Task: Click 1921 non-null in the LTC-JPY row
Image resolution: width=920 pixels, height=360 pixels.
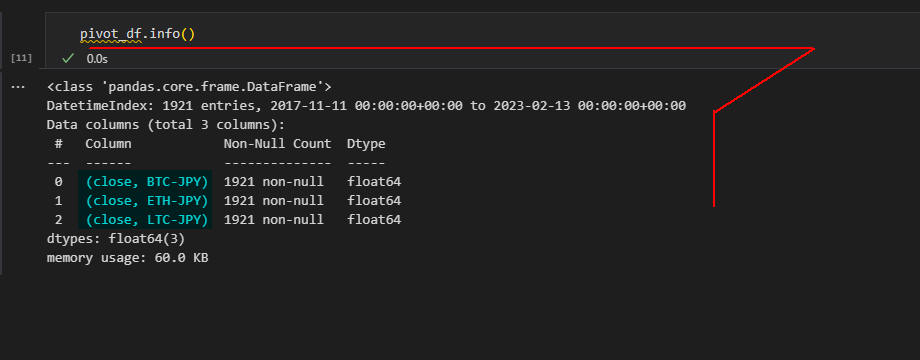Action: coord(273,220)
